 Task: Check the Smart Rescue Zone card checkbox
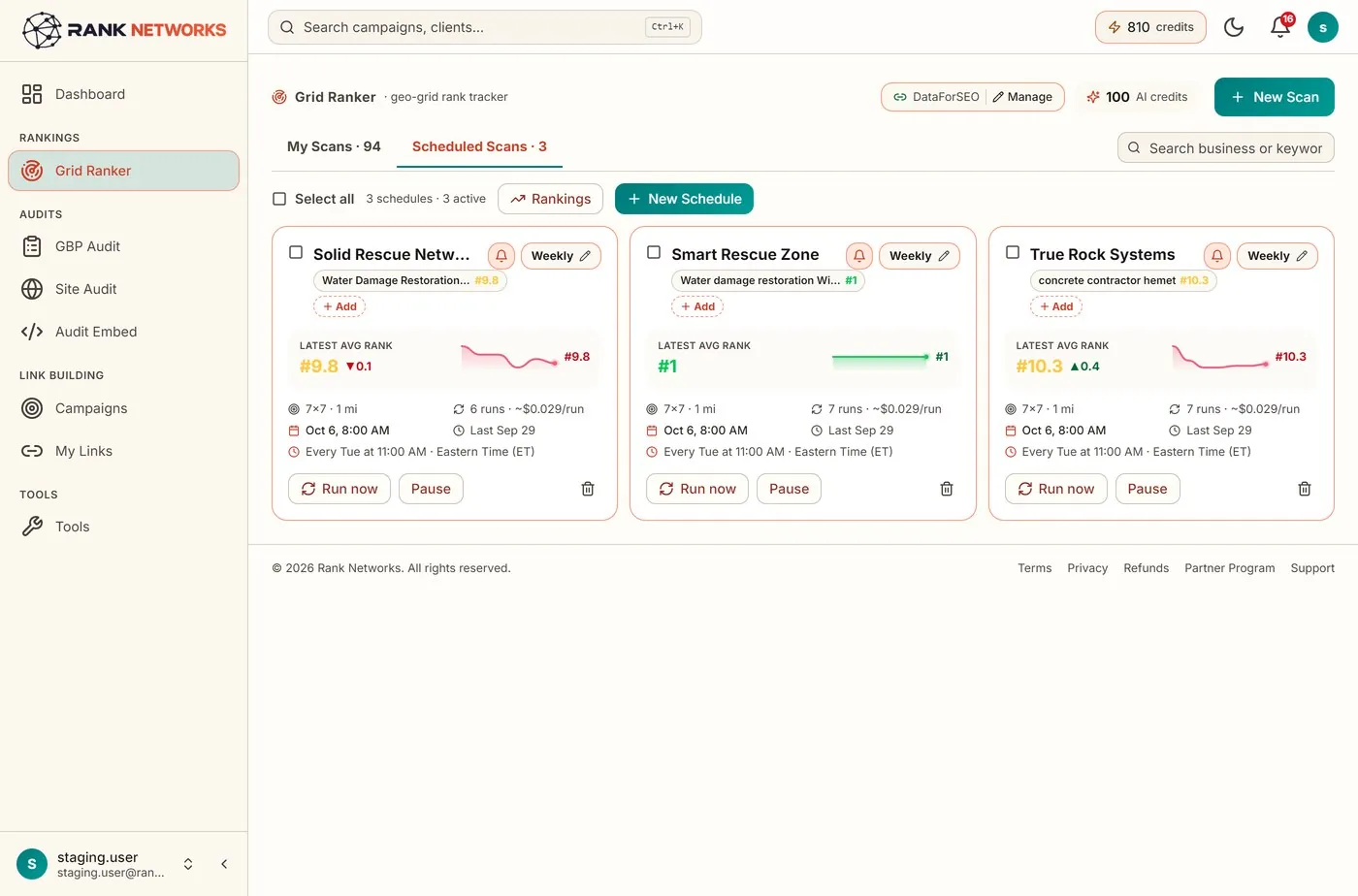click(654, 252)
